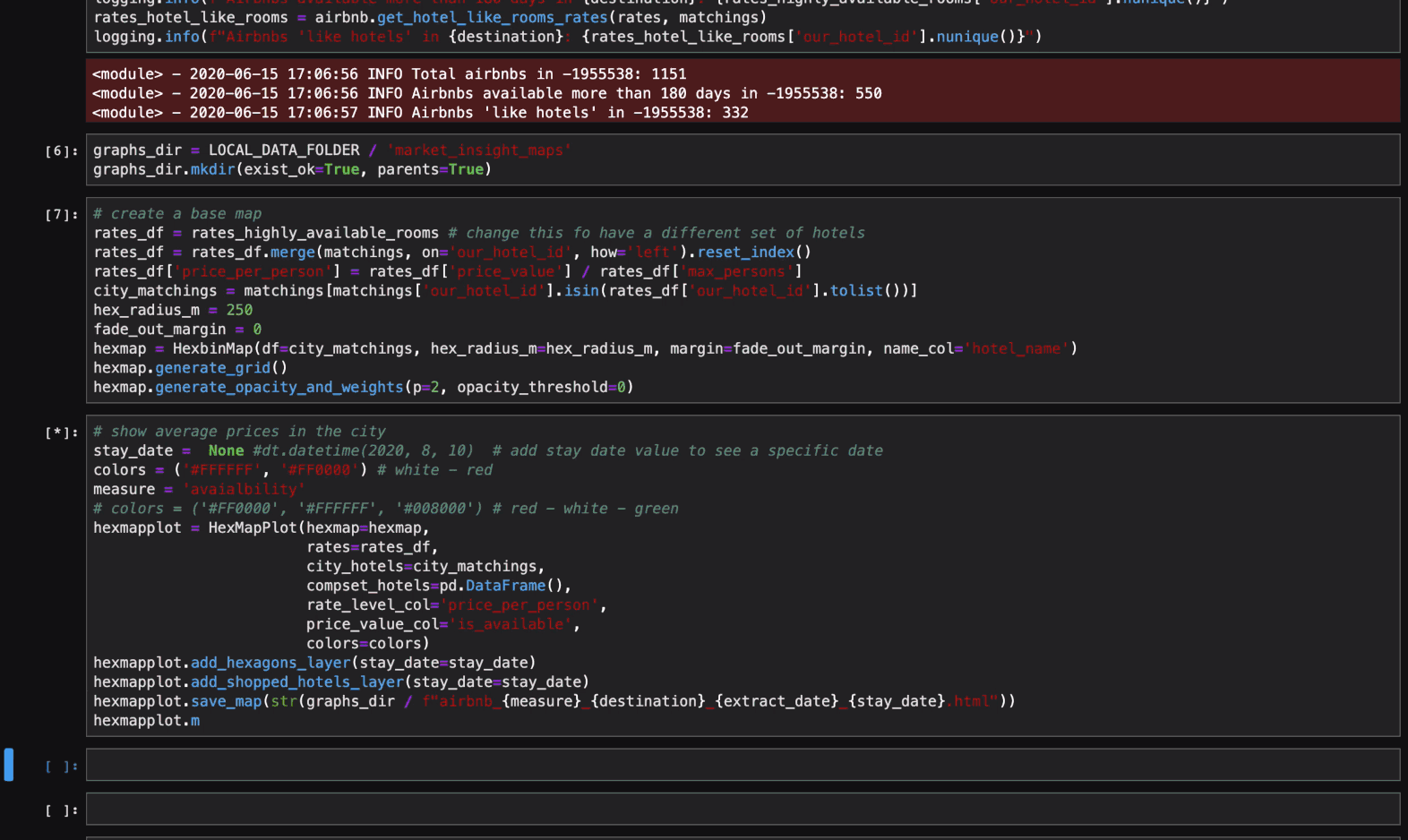Click the '#FF0000' color string
The width and height of the screenshot is (1408, 840).
[319, 470]
